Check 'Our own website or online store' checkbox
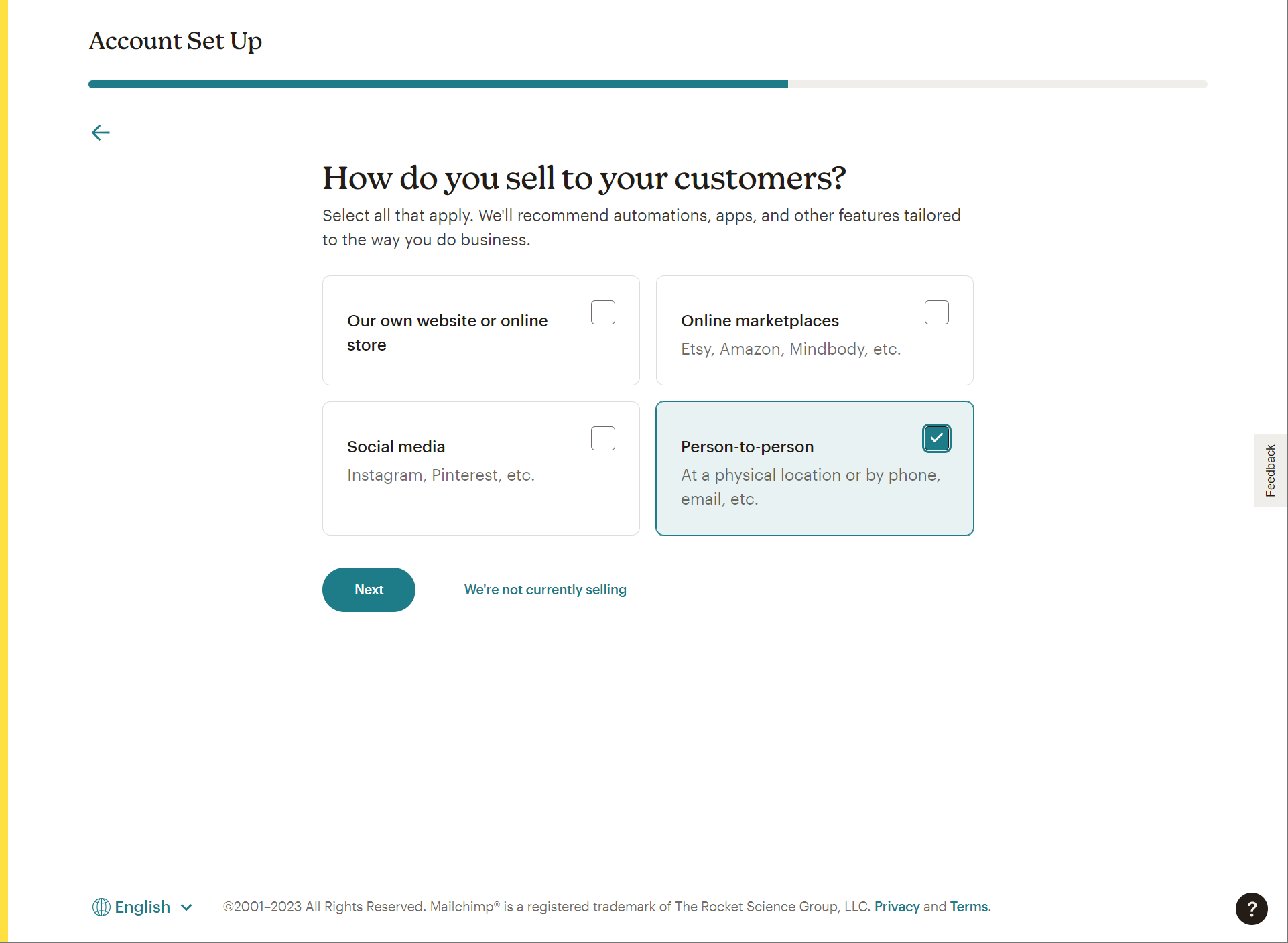1288x943 pixels. [602, 312]
